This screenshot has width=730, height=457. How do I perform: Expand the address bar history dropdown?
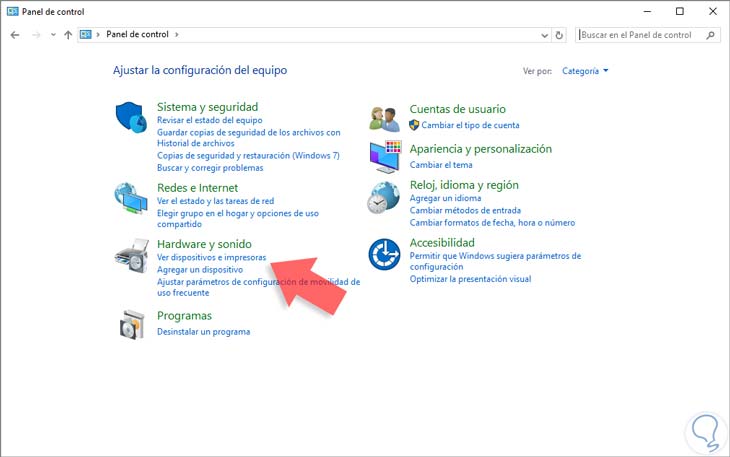click(544, 35)
